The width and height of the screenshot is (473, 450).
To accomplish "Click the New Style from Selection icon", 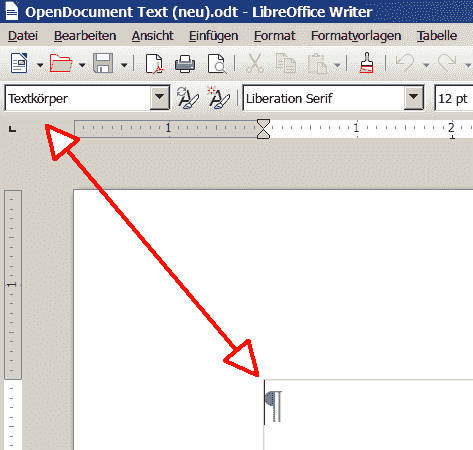I will click(x=218, y=98).
